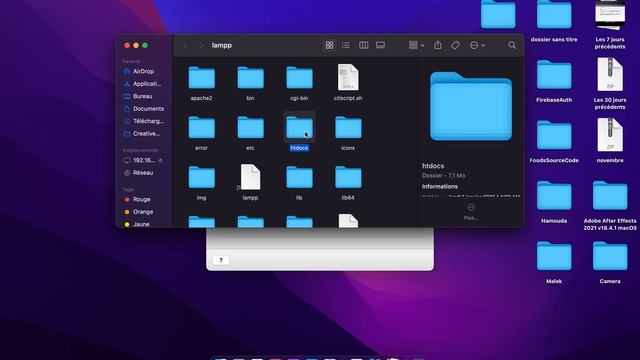Select the icons folder
This screenshot has width=640, height=360.
(348, 128)
